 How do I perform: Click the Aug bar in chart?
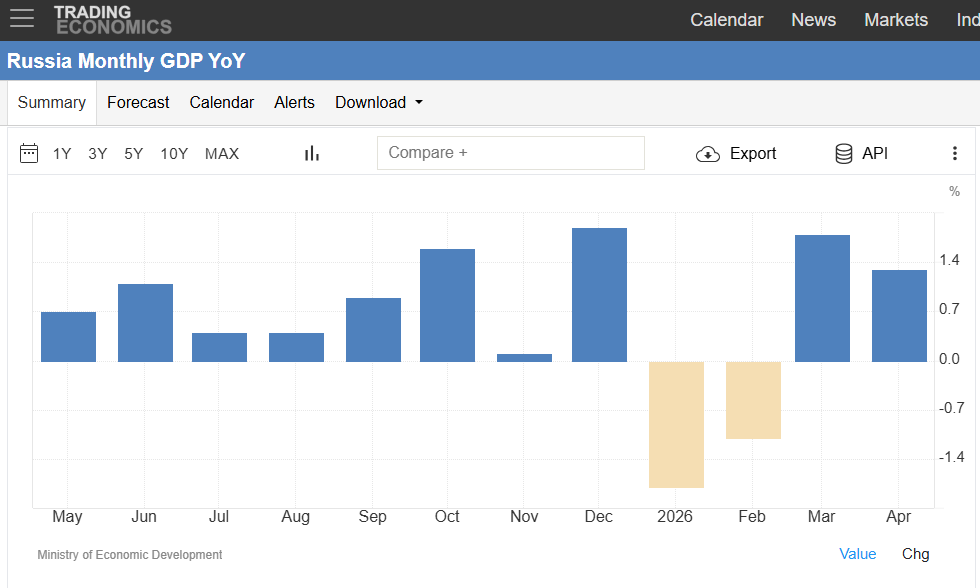coord(296,347)
